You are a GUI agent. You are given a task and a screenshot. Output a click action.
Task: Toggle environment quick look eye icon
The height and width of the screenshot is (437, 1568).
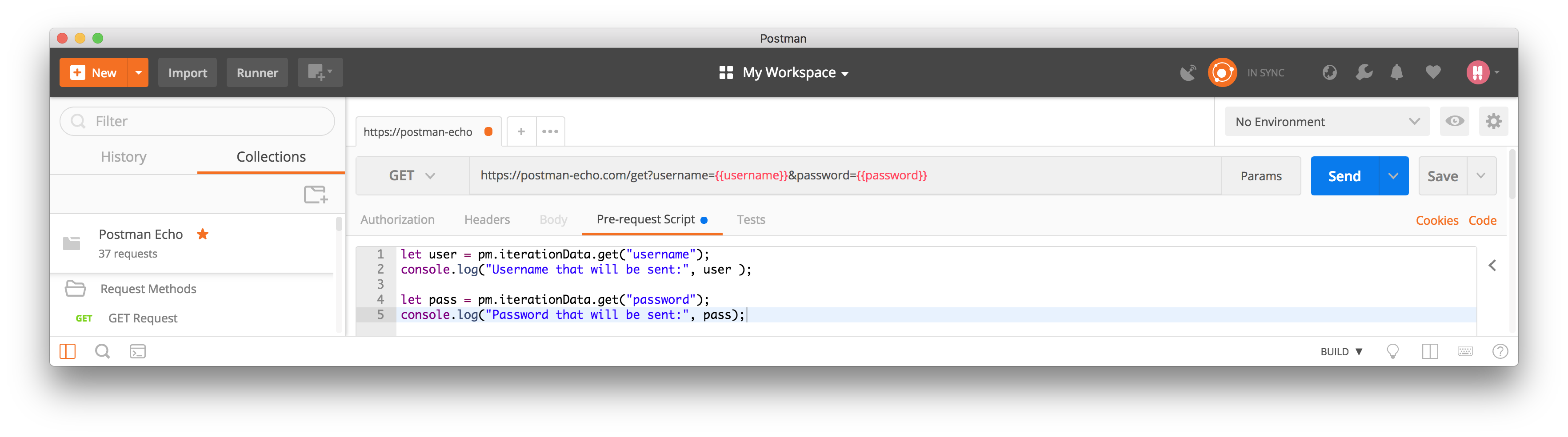(1455, 121)
